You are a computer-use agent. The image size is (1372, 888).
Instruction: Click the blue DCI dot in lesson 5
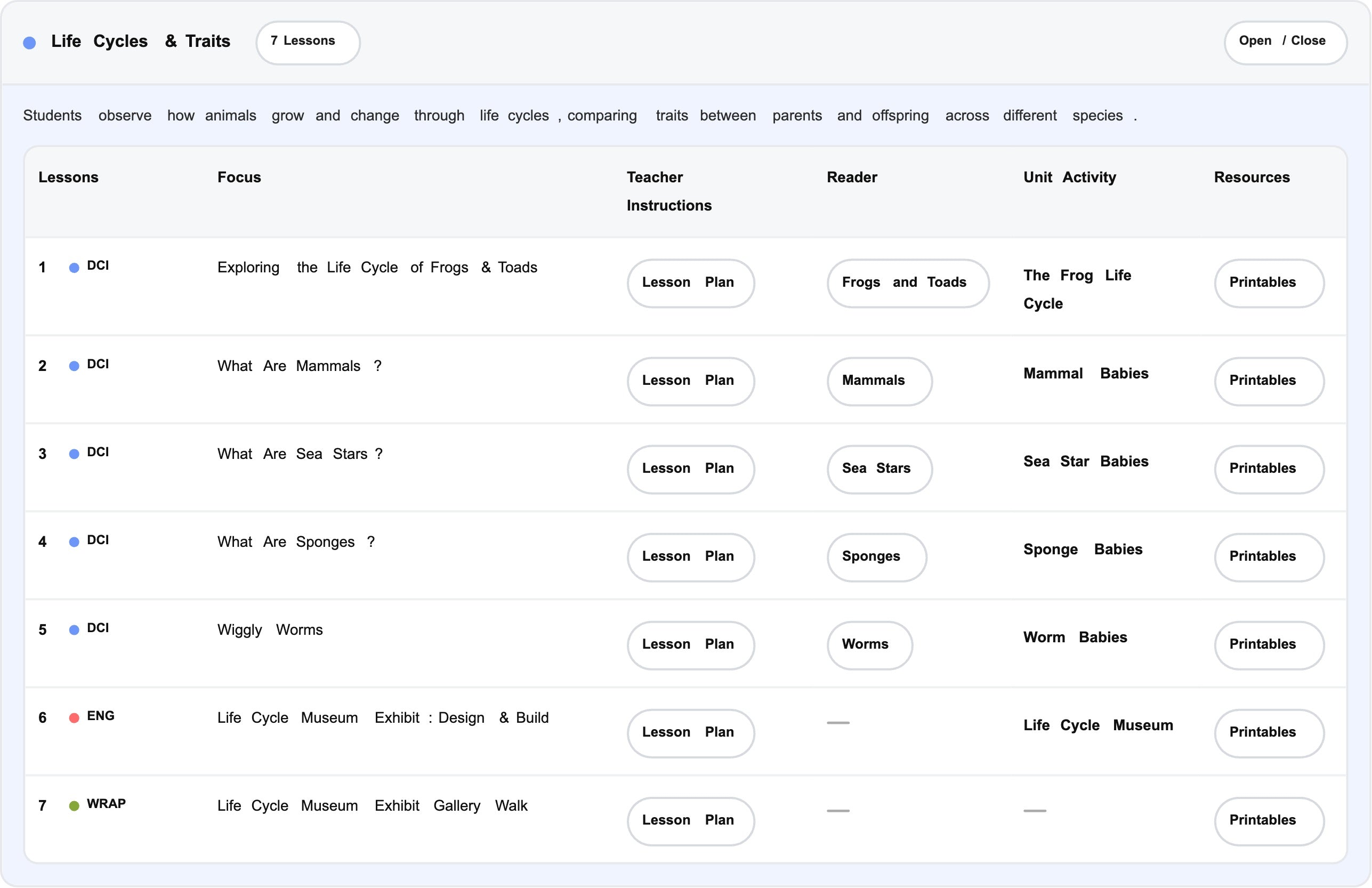point(74,630)
